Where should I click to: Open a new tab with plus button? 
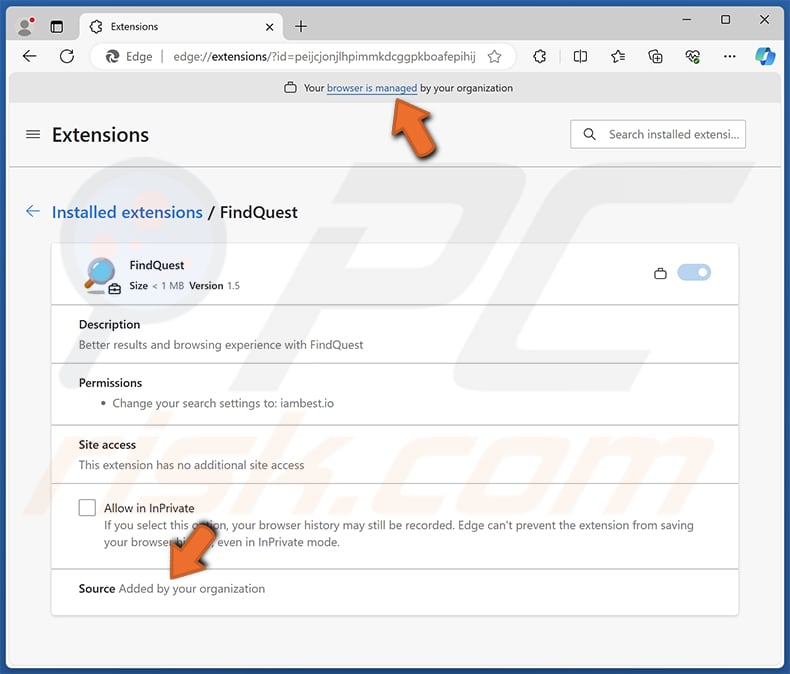click(x=301, y=26)
